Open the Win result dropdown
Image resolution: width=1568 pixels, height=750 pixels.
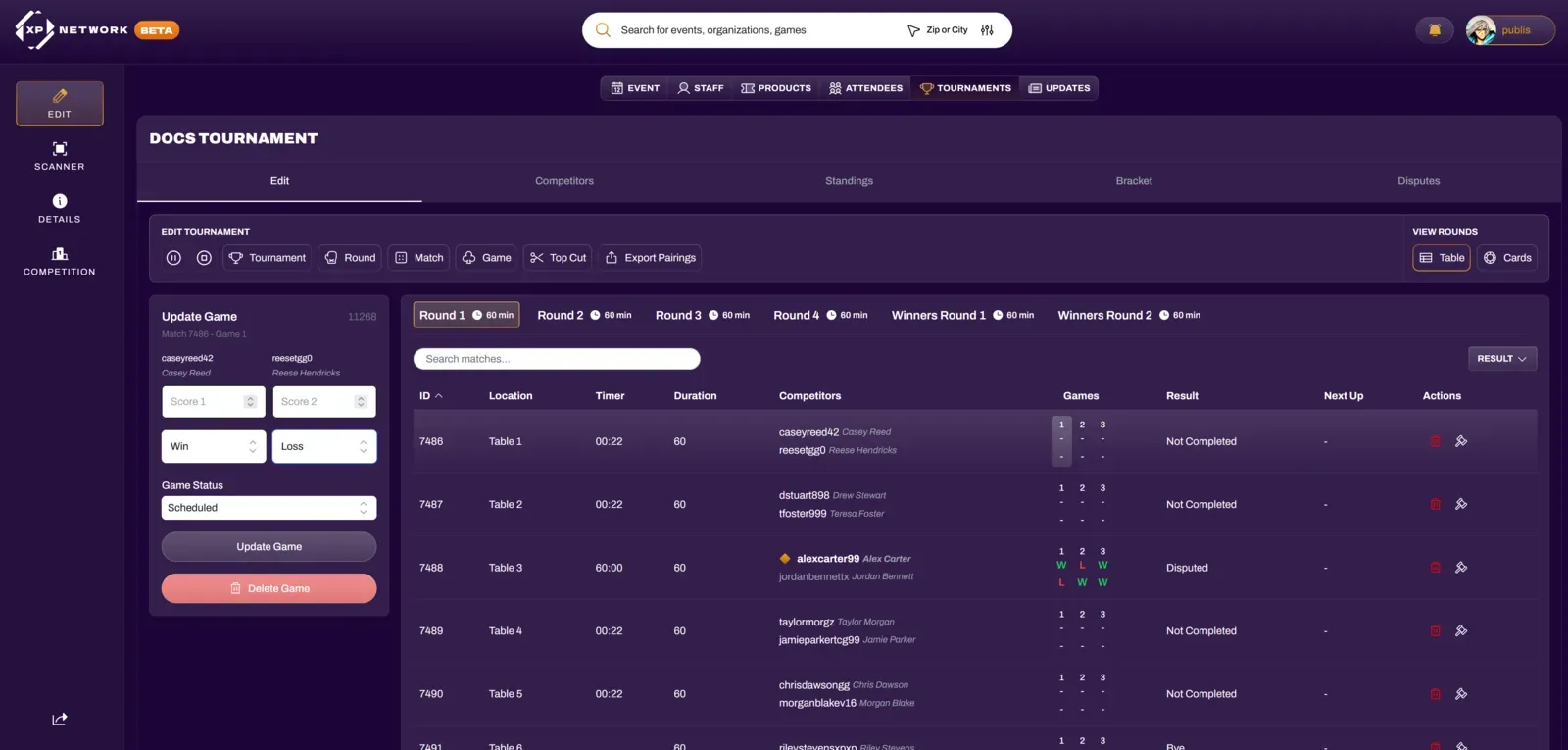214,447
